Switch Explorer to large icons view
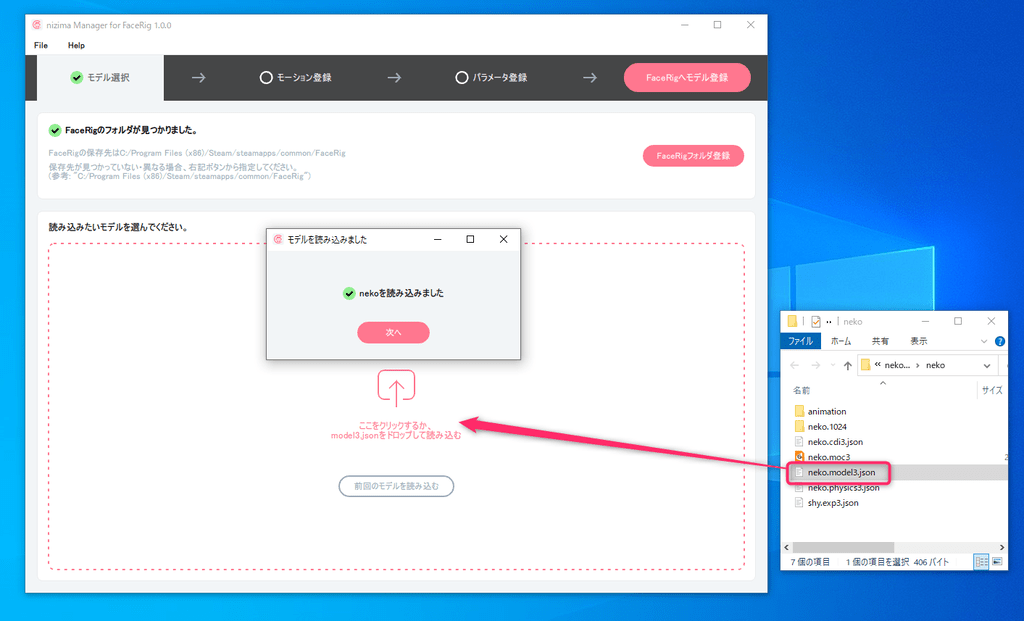 coord(999,562)
